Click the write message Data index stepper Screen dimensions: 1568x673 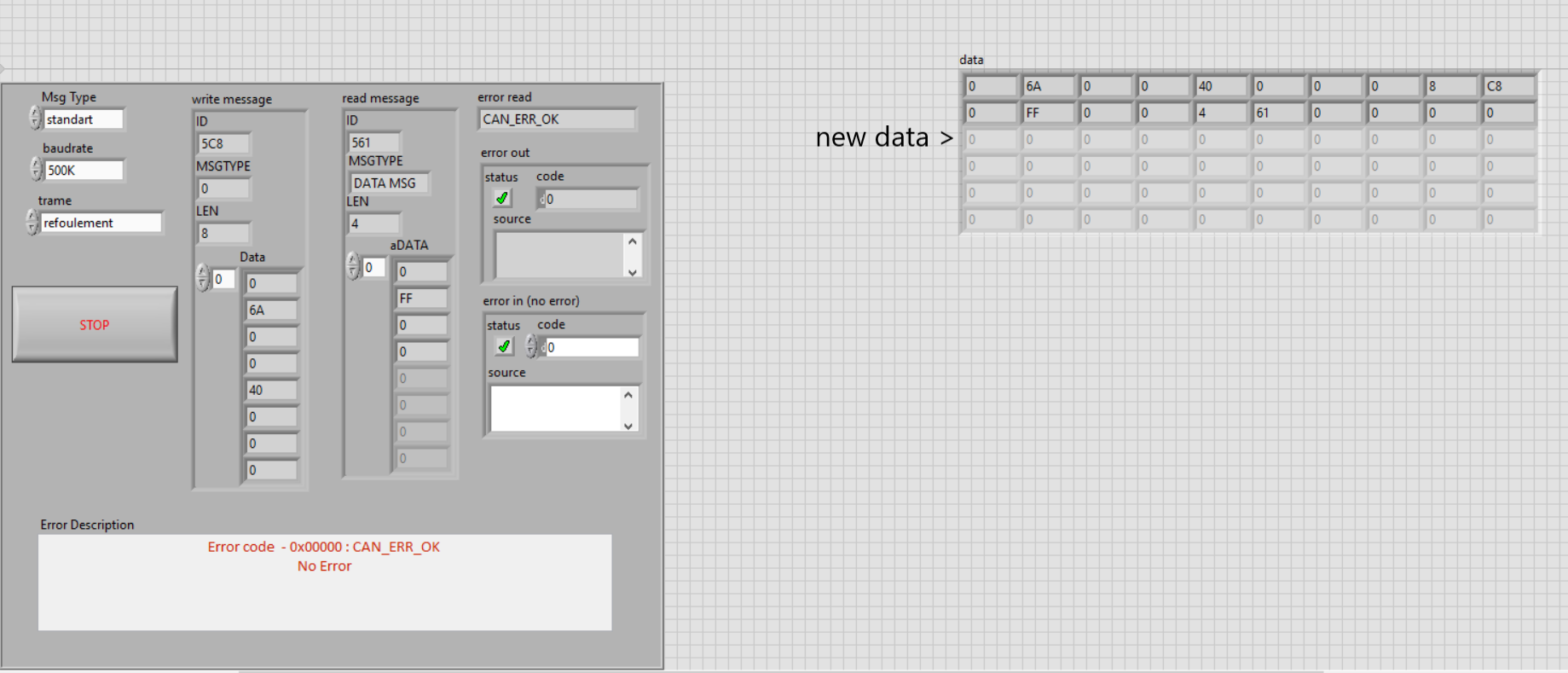coord(203,278)
